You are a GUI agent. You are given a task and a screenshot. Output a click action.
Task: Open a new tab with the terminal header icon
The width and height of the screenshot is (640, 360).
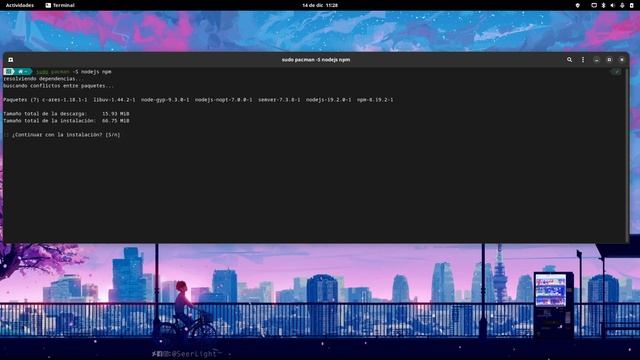[x=11, y=60]
